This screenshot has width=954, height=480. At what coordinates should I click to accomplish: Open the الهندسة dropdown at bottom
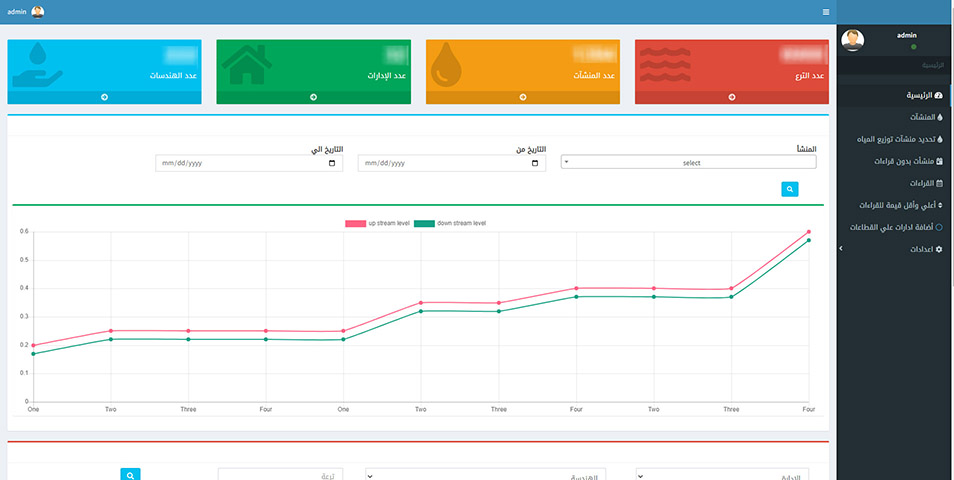coord(485,476)
